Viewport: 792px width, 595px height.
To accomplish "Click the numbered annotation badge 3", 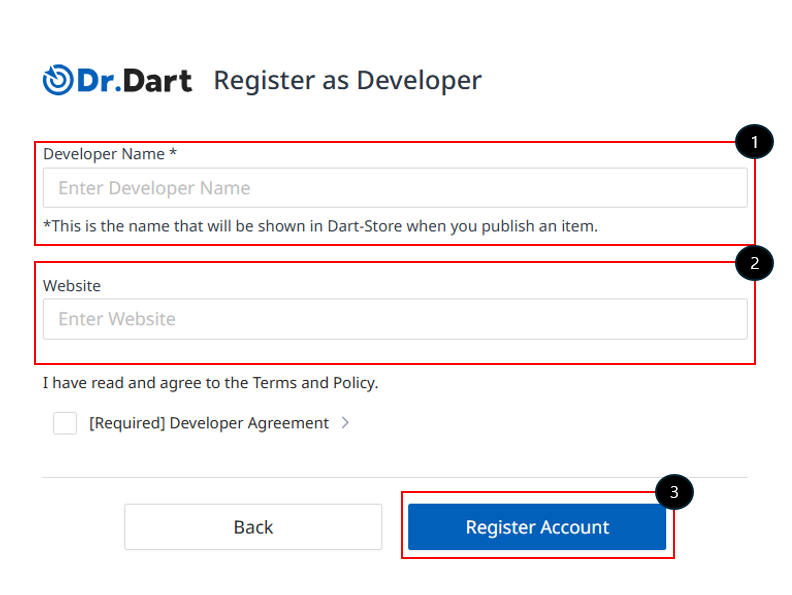I will coord(674,492).
